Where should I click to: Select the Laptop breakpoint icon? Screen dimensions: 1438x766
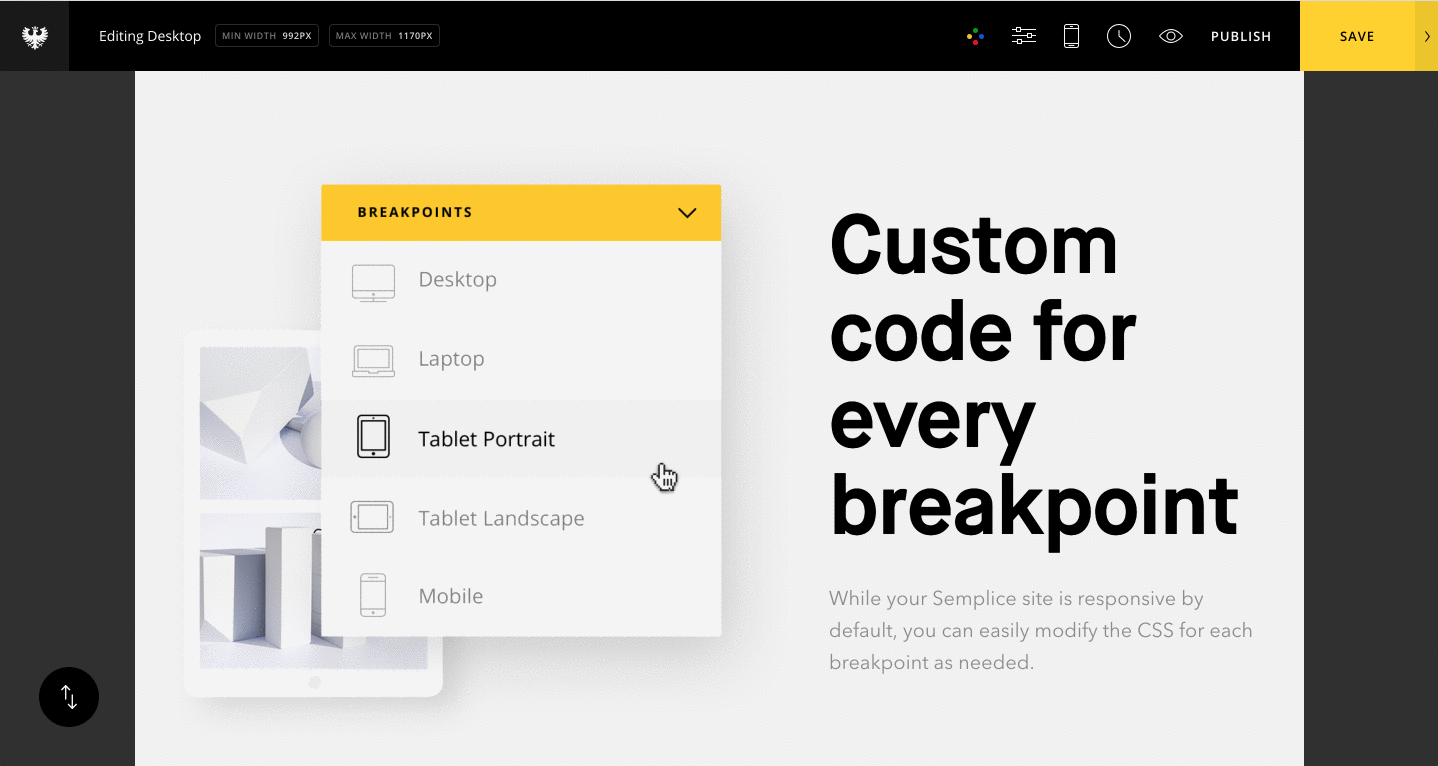[372, 358]
